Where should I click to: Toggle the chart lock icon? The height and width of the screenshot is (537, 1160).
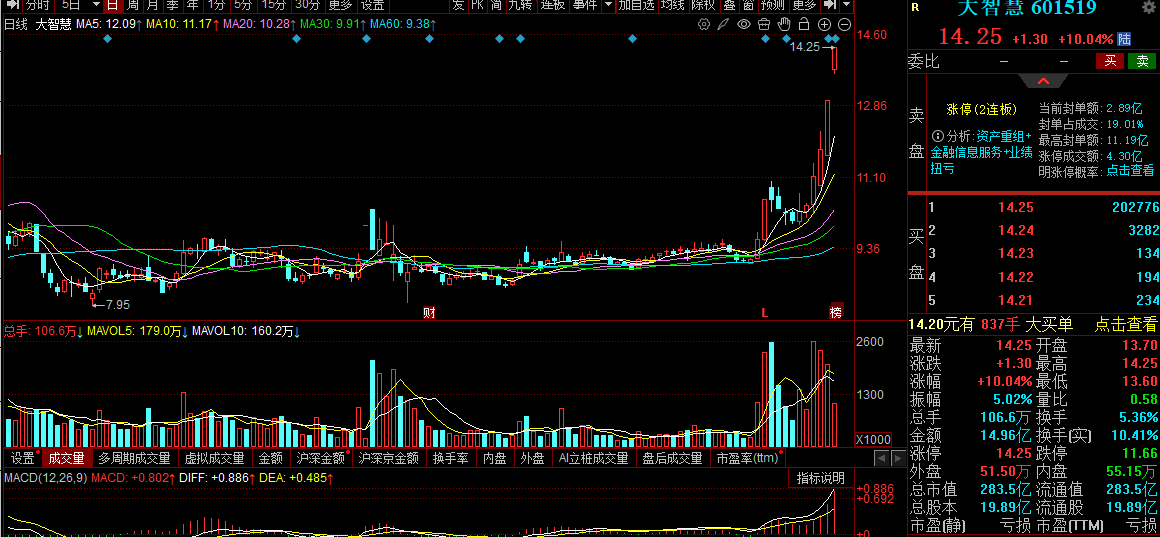[804, 24]
